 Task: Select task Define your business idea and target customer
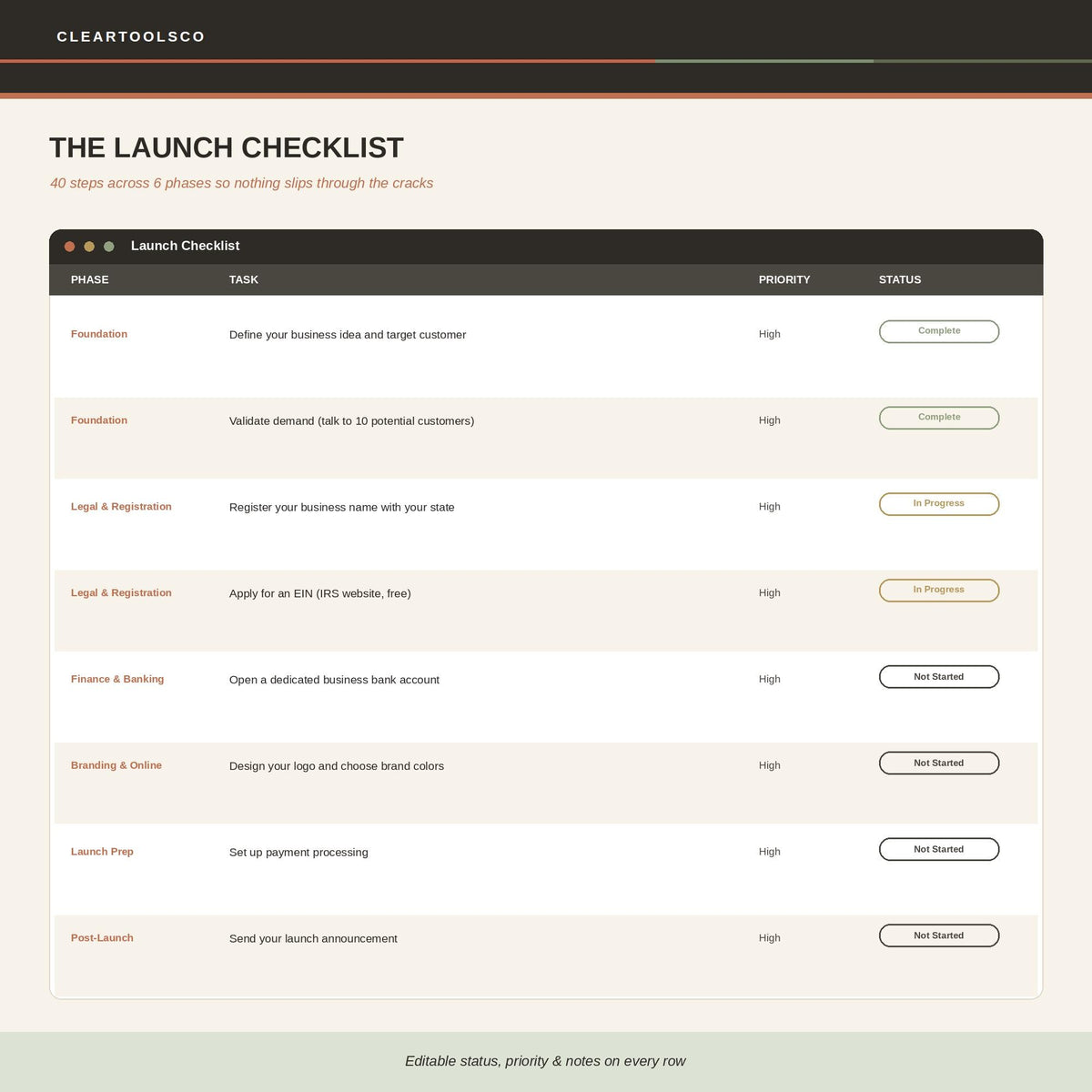[x=348, y=335]
